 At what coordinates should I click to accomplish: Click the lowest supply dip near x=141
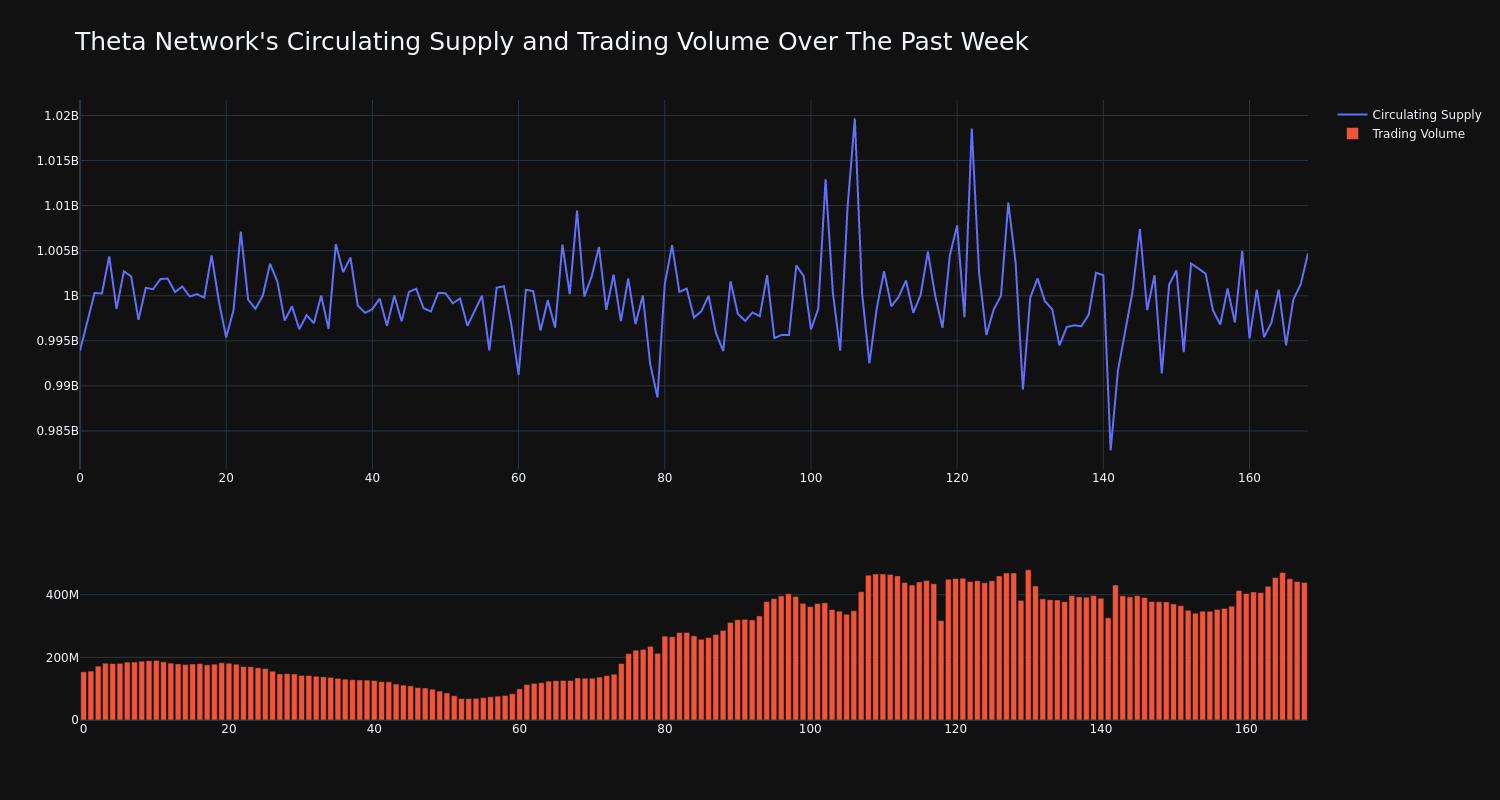tap(1110, 449)
